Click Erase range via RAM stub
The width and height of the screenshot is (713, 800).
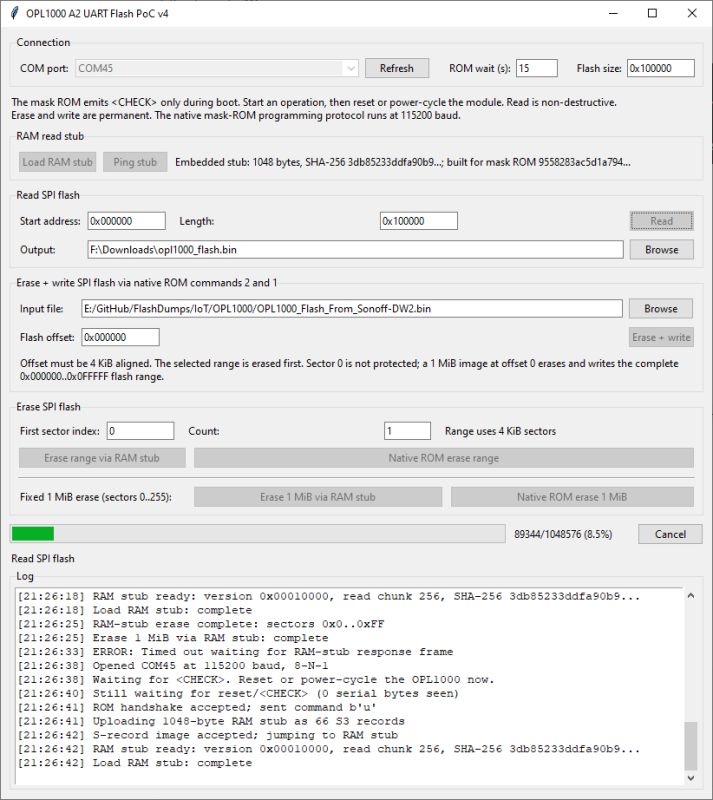click(102, 458)
